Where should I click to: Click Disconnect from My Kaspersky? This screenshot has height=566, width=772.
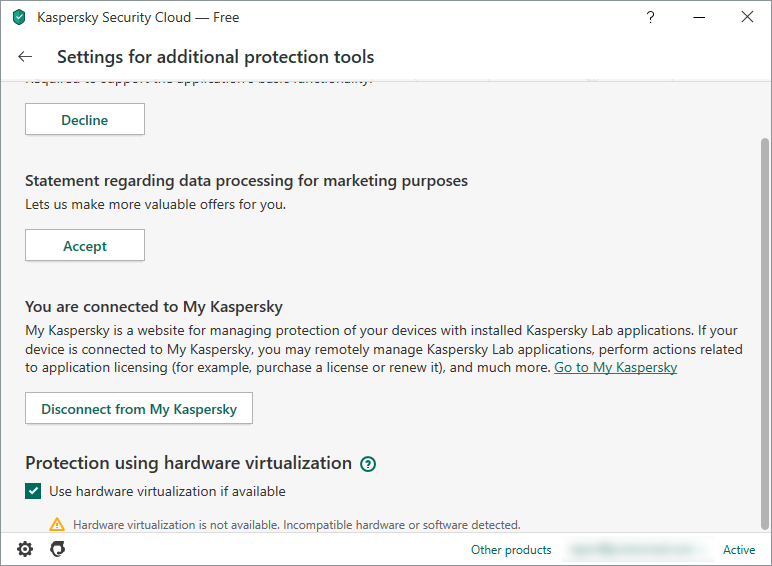click(x=139, y=409)
